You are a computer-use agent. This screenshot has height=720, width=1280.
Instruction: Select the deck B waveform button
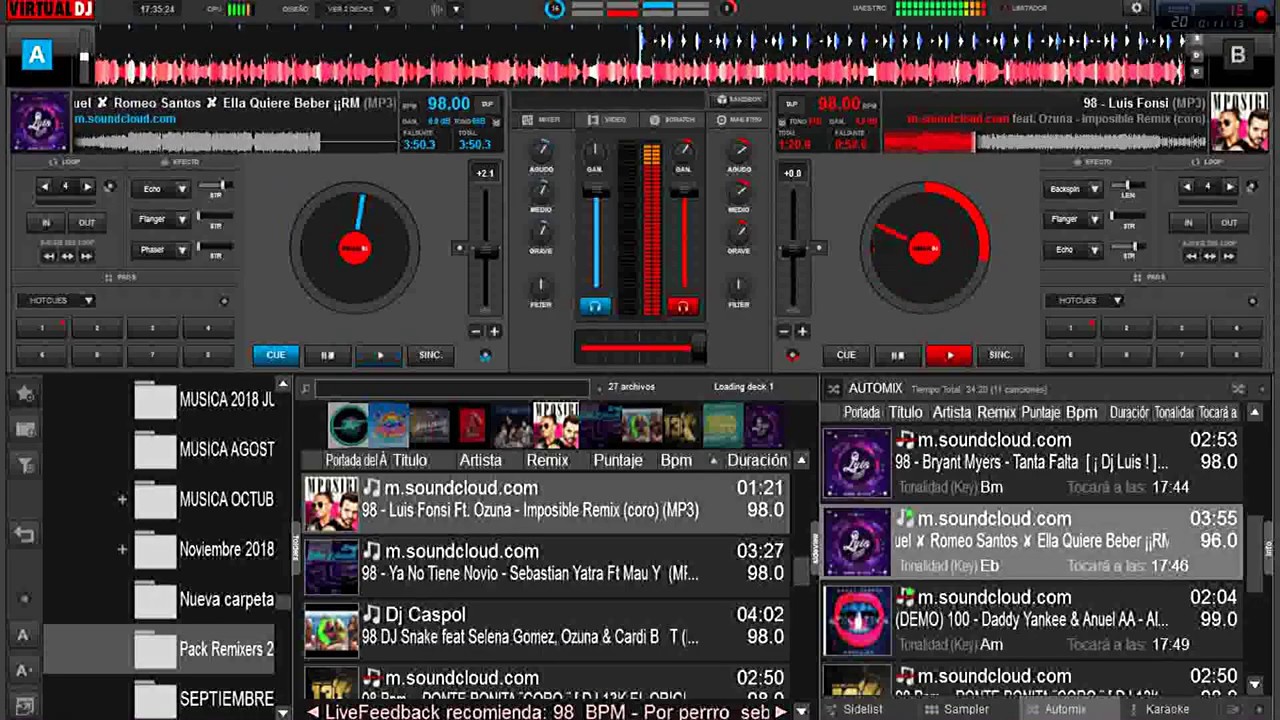point(1238,55)
